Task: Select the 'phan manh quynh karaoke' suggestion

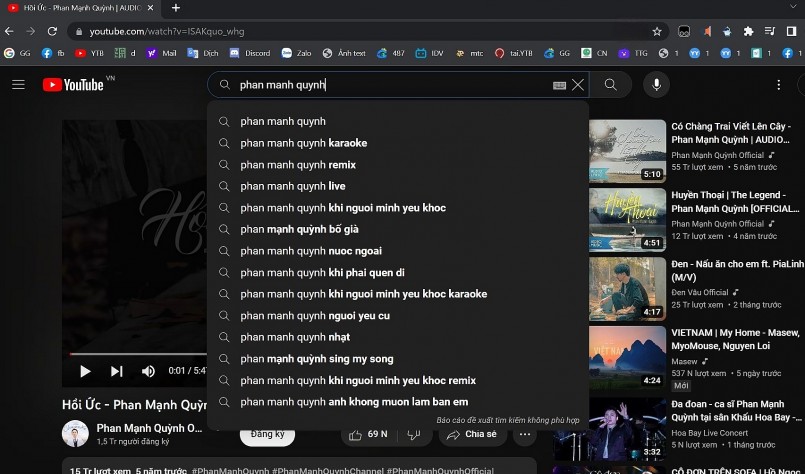Action: (303, 143)
